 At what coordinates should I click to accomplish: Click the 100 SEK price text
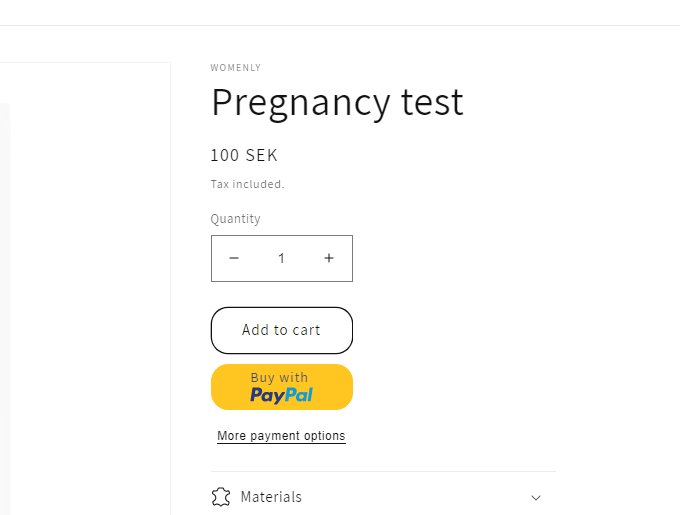[x=244, y=155]
